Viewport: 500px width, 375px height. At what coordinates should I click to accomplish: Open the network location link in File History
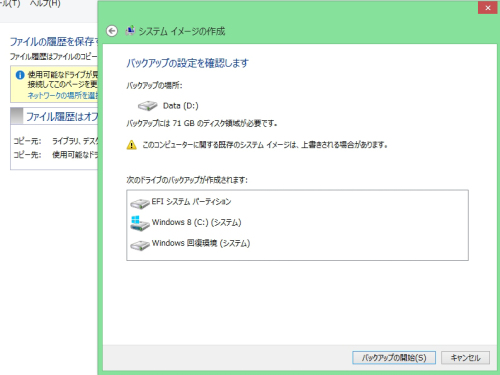pos(63,96)
